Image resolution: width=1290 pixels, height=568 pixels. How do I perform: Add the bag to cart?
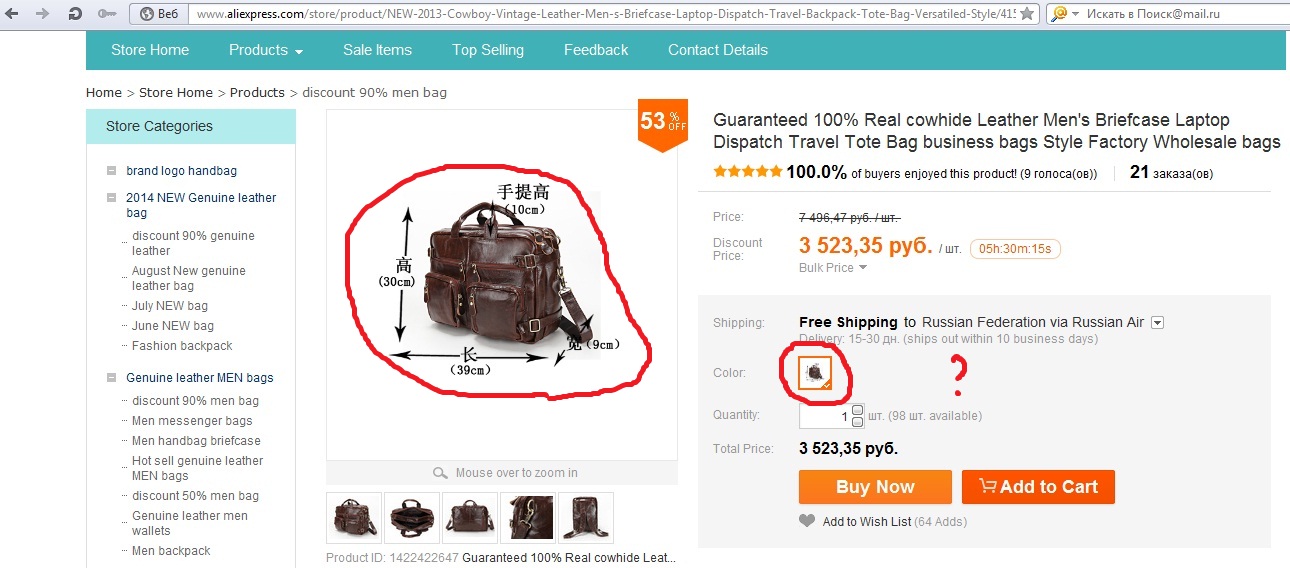1038,487
